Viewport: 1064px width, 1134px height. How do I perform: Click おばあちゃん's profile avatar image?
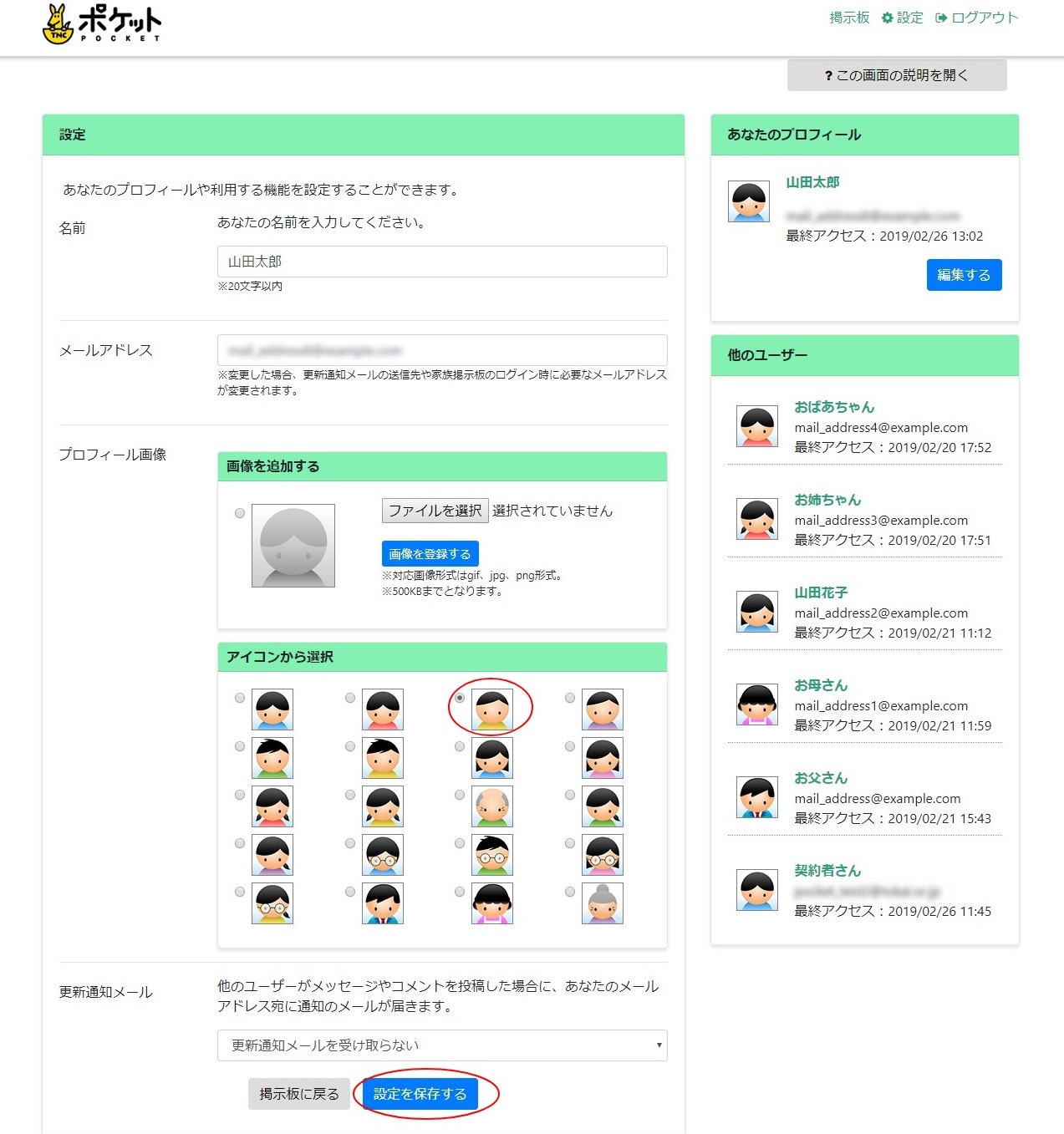[x=756, y=425]
